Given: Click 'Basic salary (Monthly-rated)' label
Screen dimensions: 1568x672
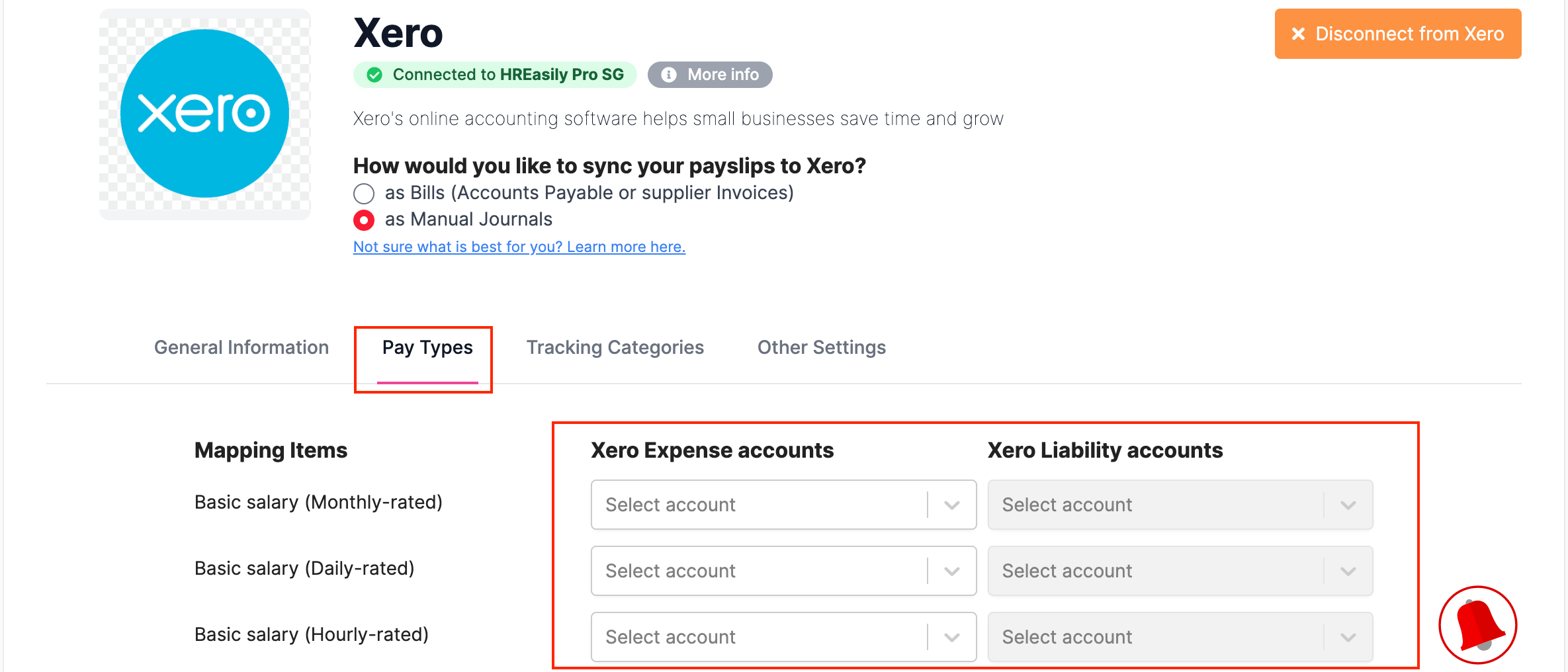Looking at the screenshot, I should point(318,503).
